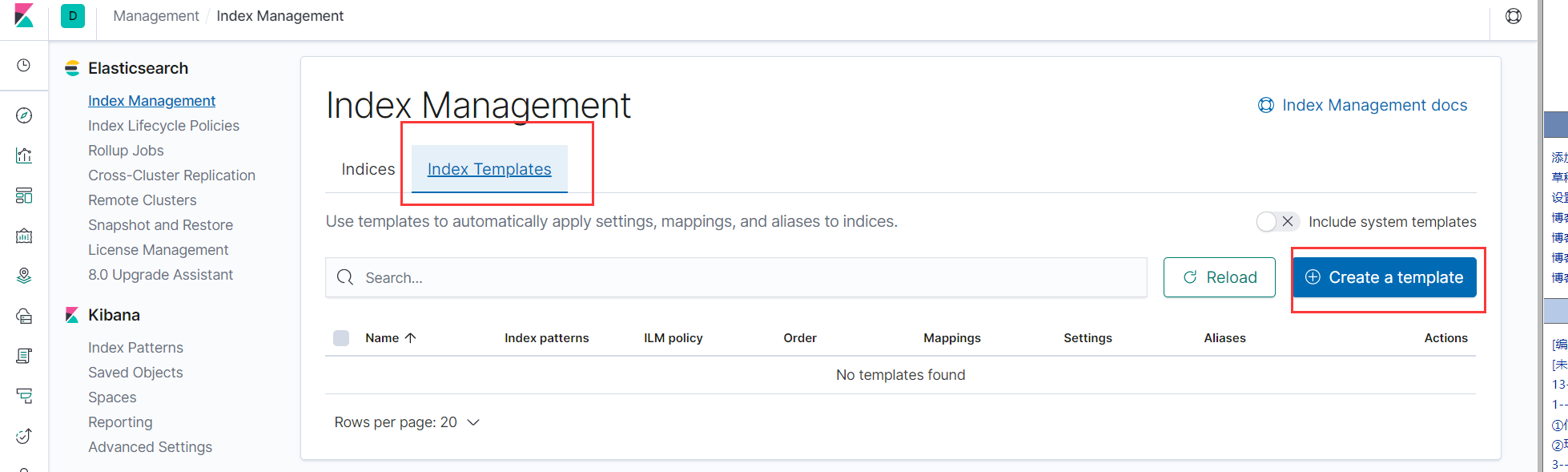Viewport: 1568px width, 472px height.
Task: Click the Mappings column header
Action: click(x=951, y=338)
